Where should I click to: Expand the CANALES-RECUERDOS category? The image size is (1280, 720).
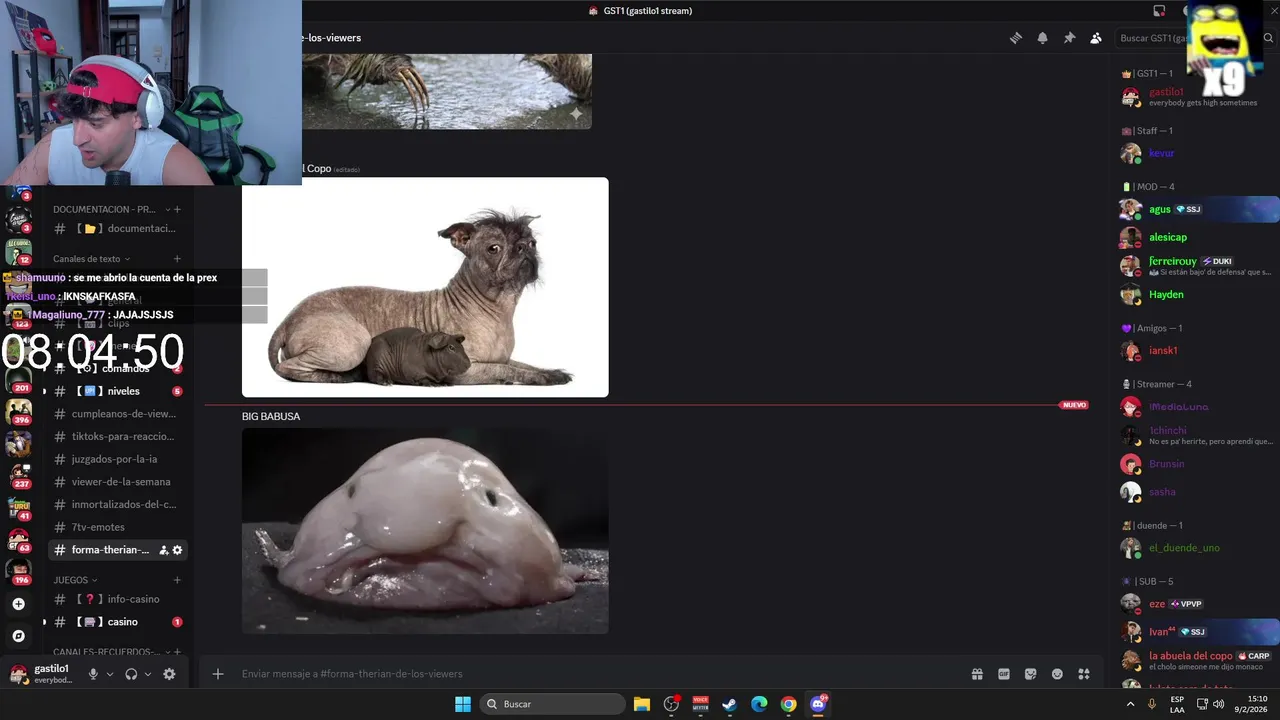(111, 652)
